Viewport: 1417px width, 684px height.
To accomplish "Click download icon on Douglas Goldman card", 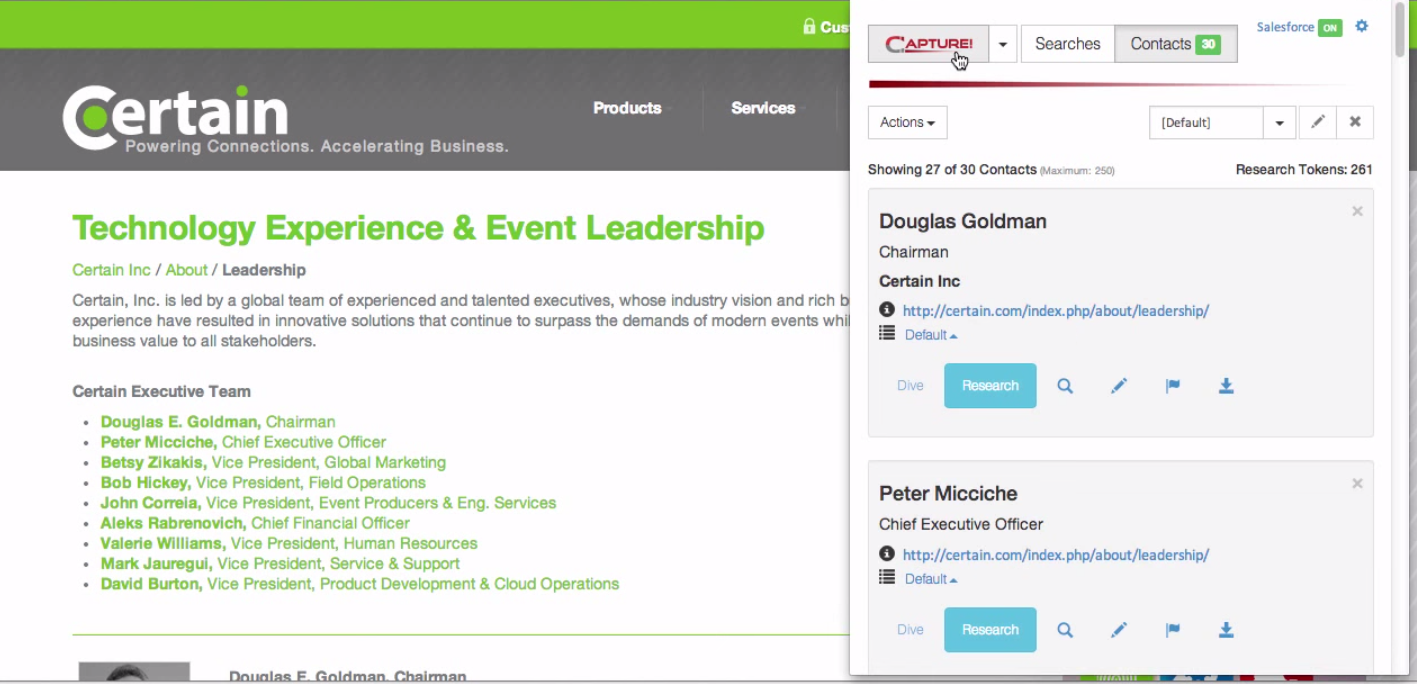I will click(x=1226, y=386).
